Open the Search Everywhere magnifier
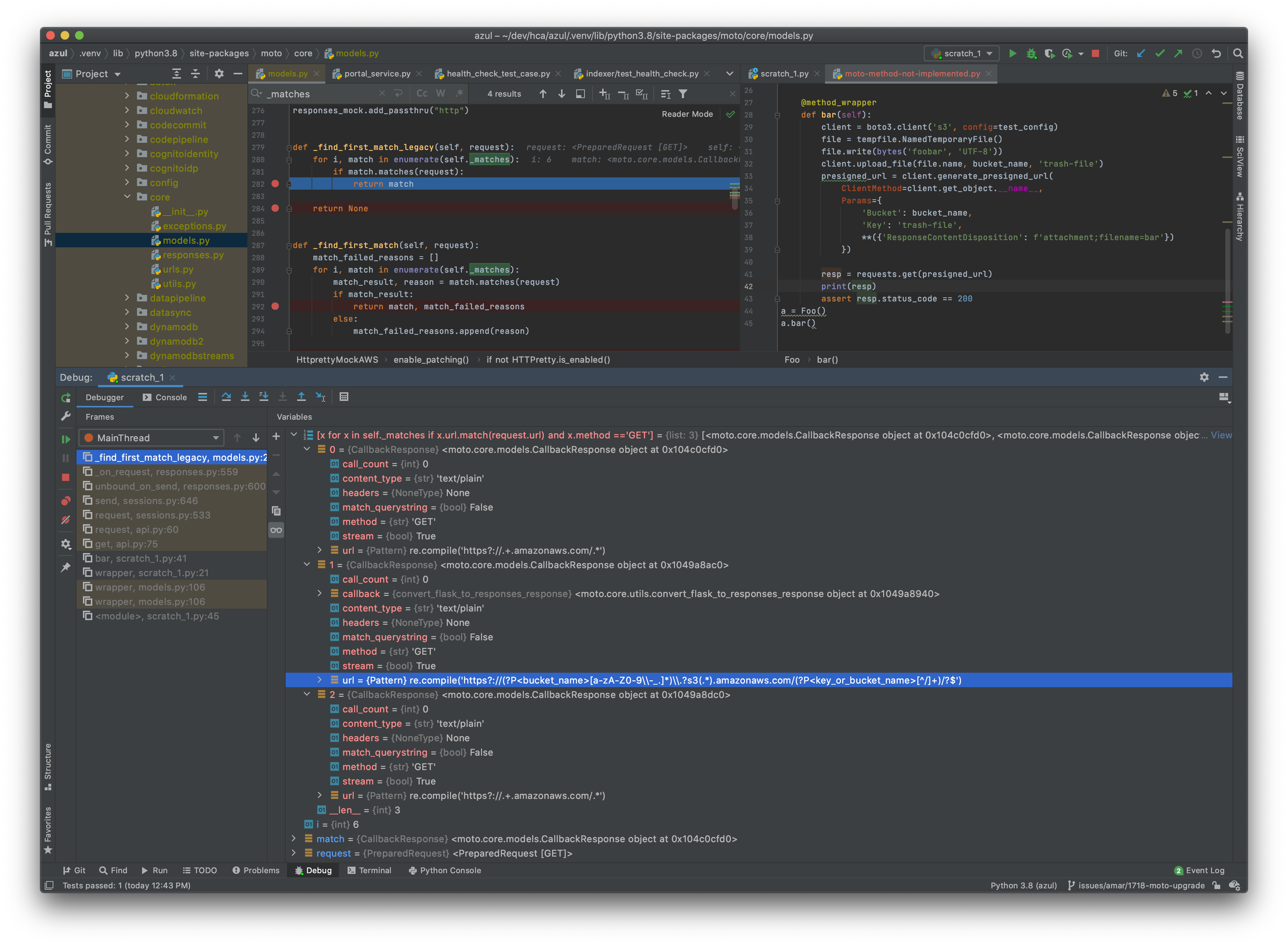 point(1238,53)
